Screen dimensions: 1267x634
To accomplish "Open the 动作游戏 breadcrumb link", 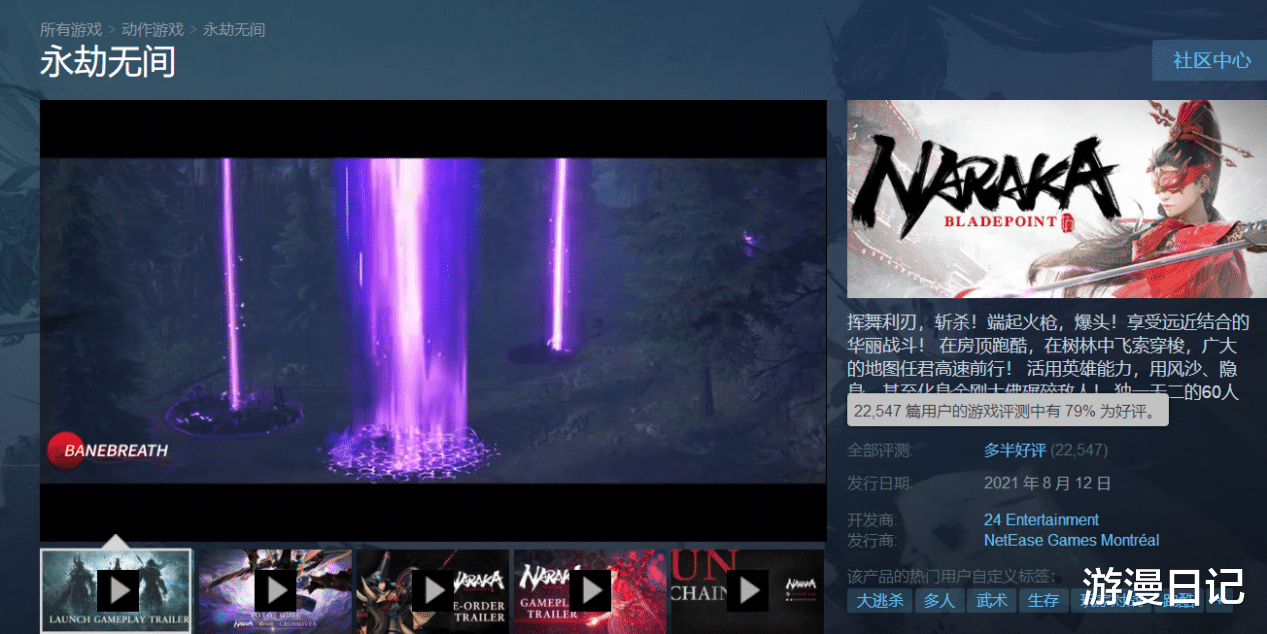I will (x=153, y=30).
